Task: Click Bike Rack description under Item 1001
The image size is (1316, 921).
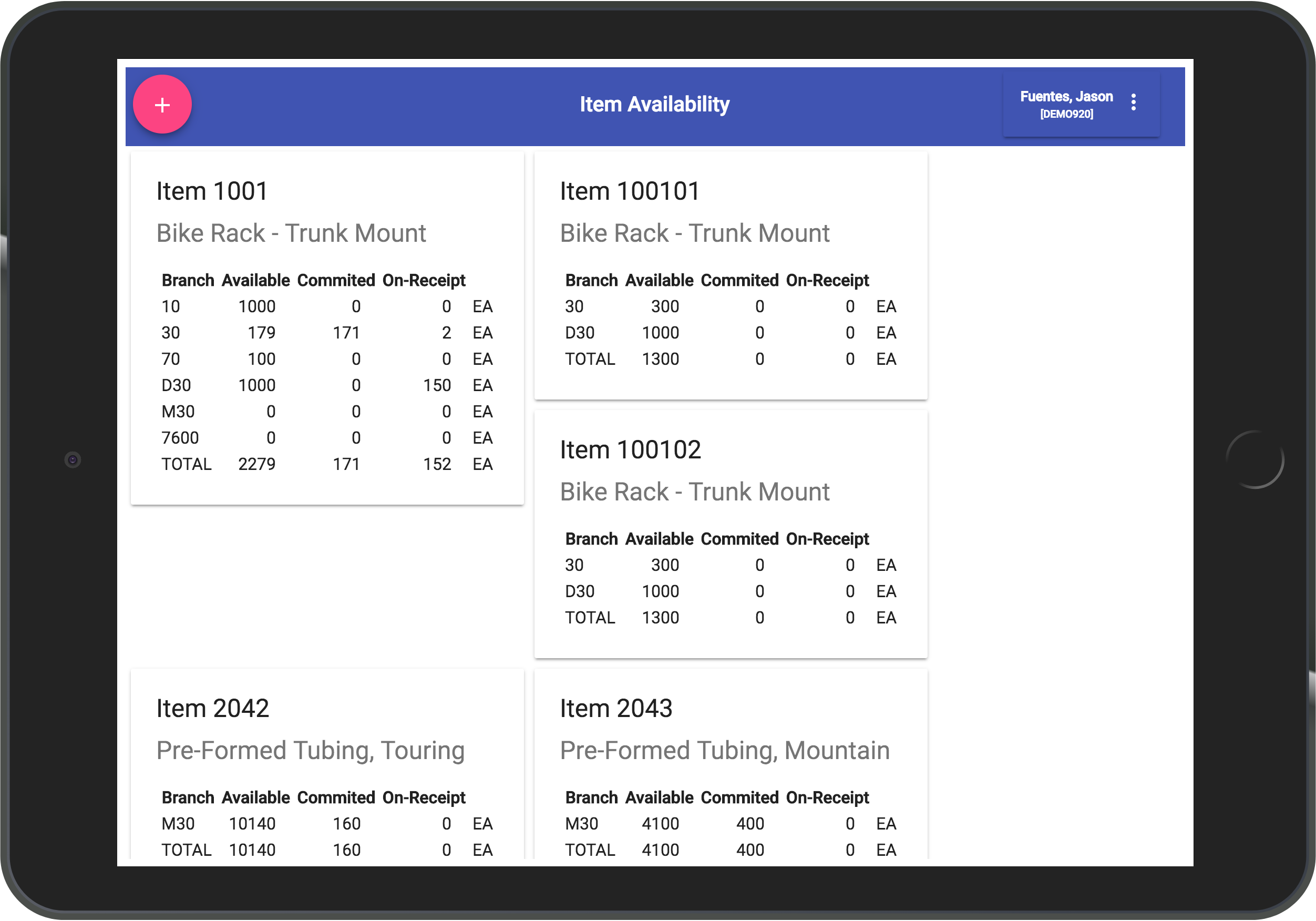Action: (291, 233)
